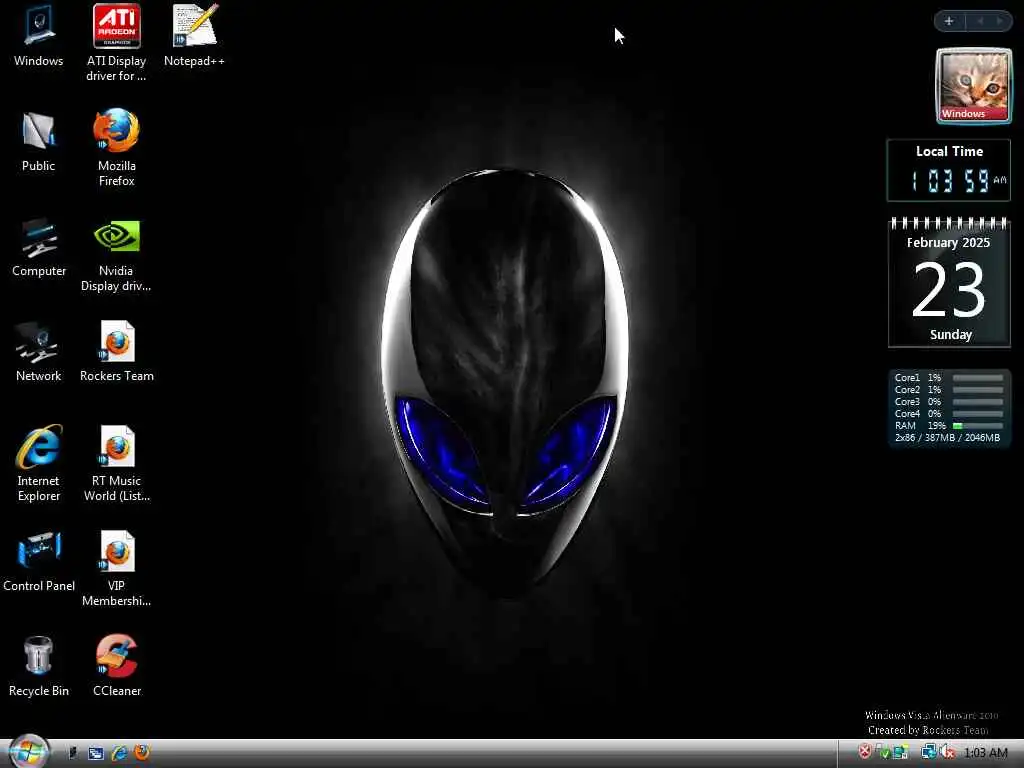The height and width of the screenshot is (768, 1024).
Task: Click the Core3 0% reading
Action: [x=935, y=402]
